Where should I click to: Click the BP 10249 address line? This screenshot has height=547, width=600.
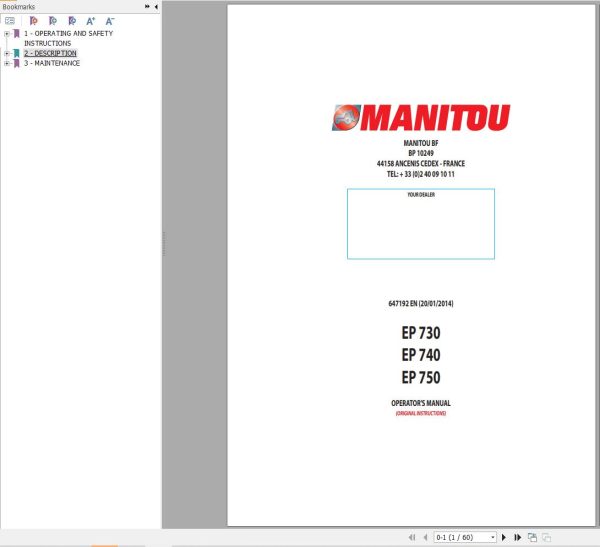point(421,153)
